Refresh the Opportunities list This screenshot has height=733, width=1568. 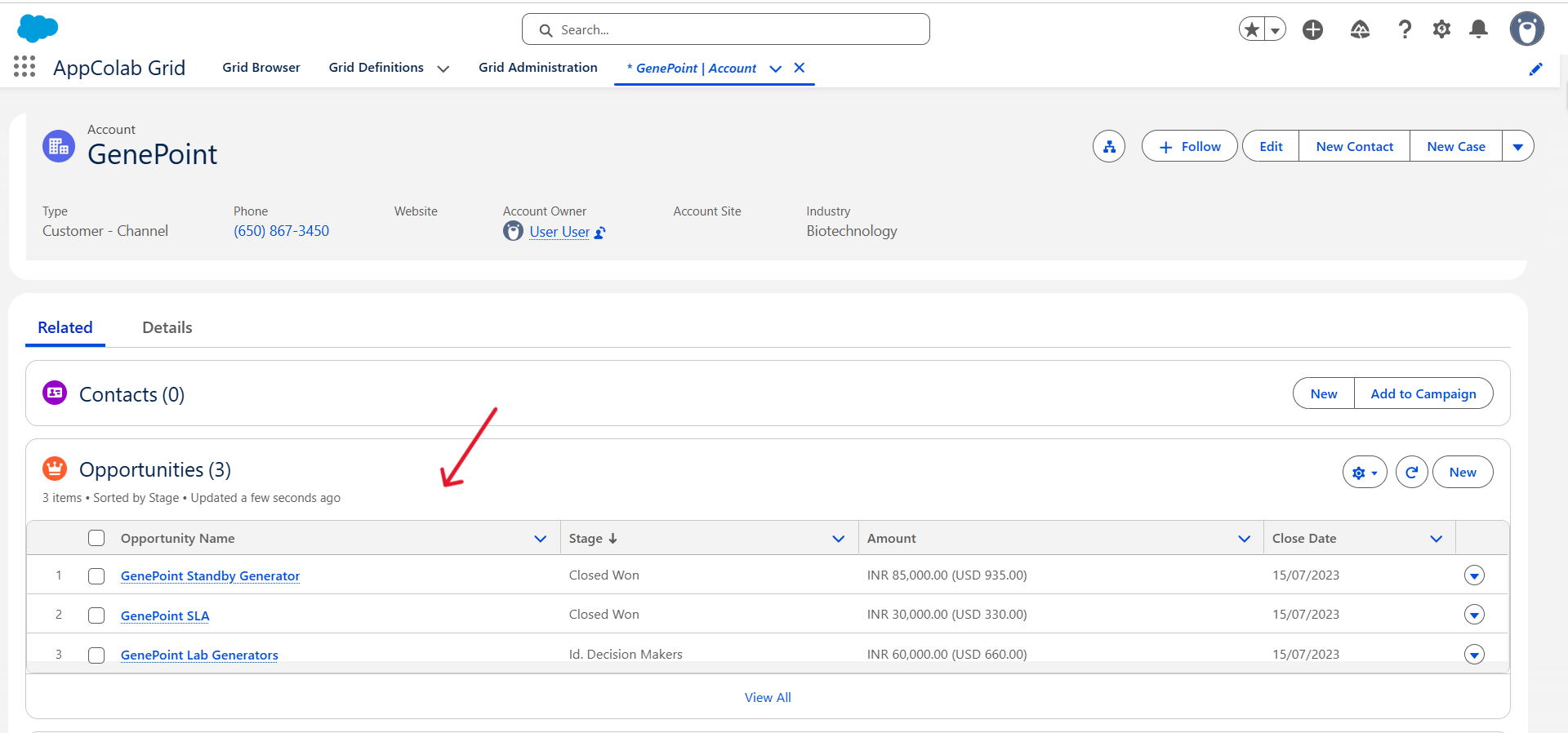point(1411,472)
